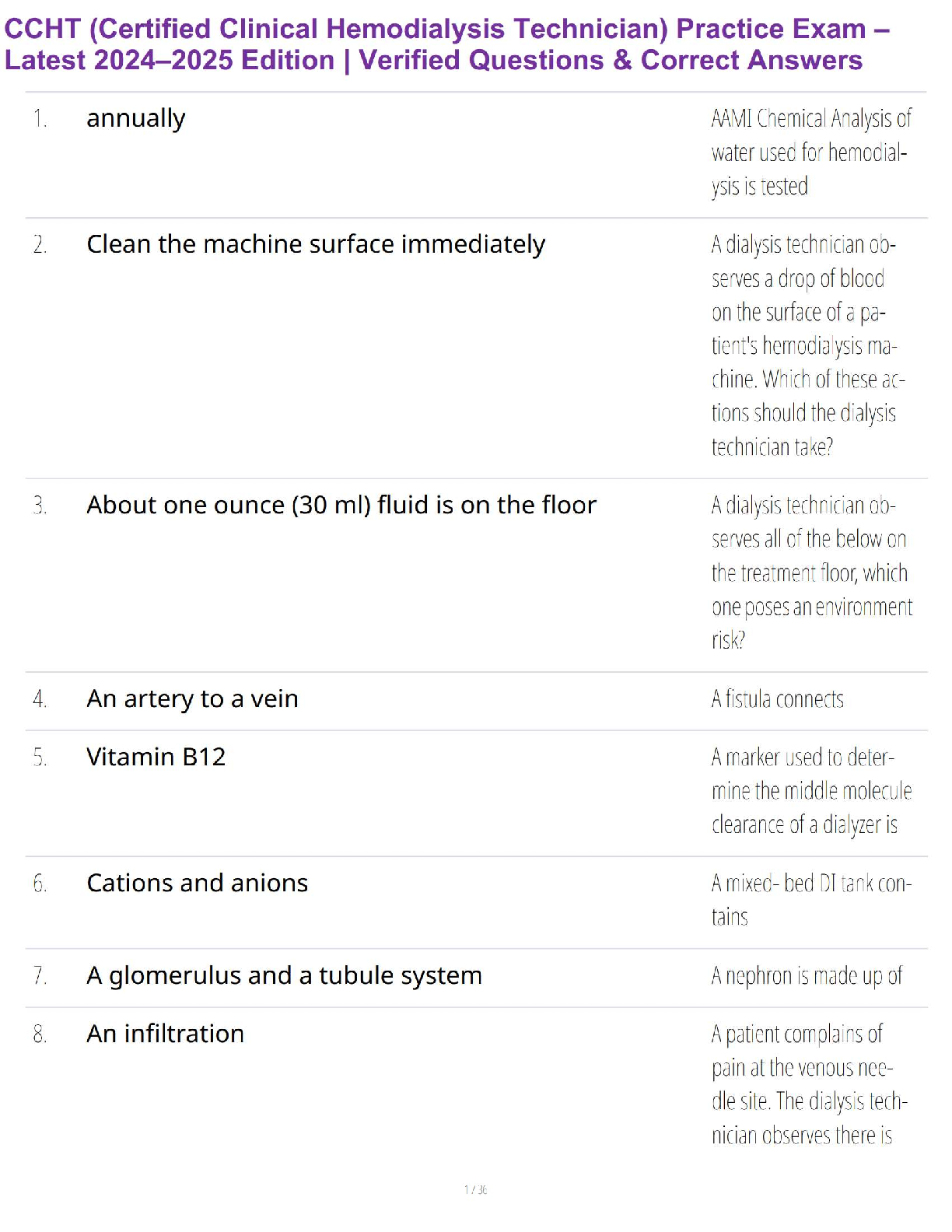This screenshot has height=1232, width=952.
Task: Select the answer 'annually'
Action: [x=136, y=119]
